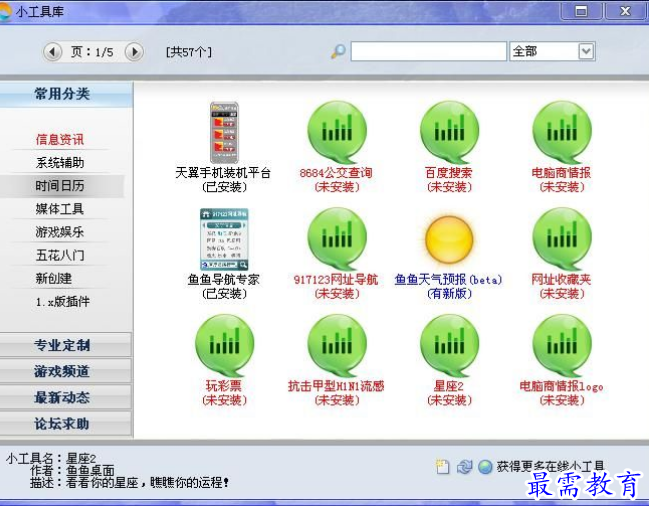This screenshot has width=649, height=516.
Task: Select the 游戏娱乐 category
Action: (60, 232)
